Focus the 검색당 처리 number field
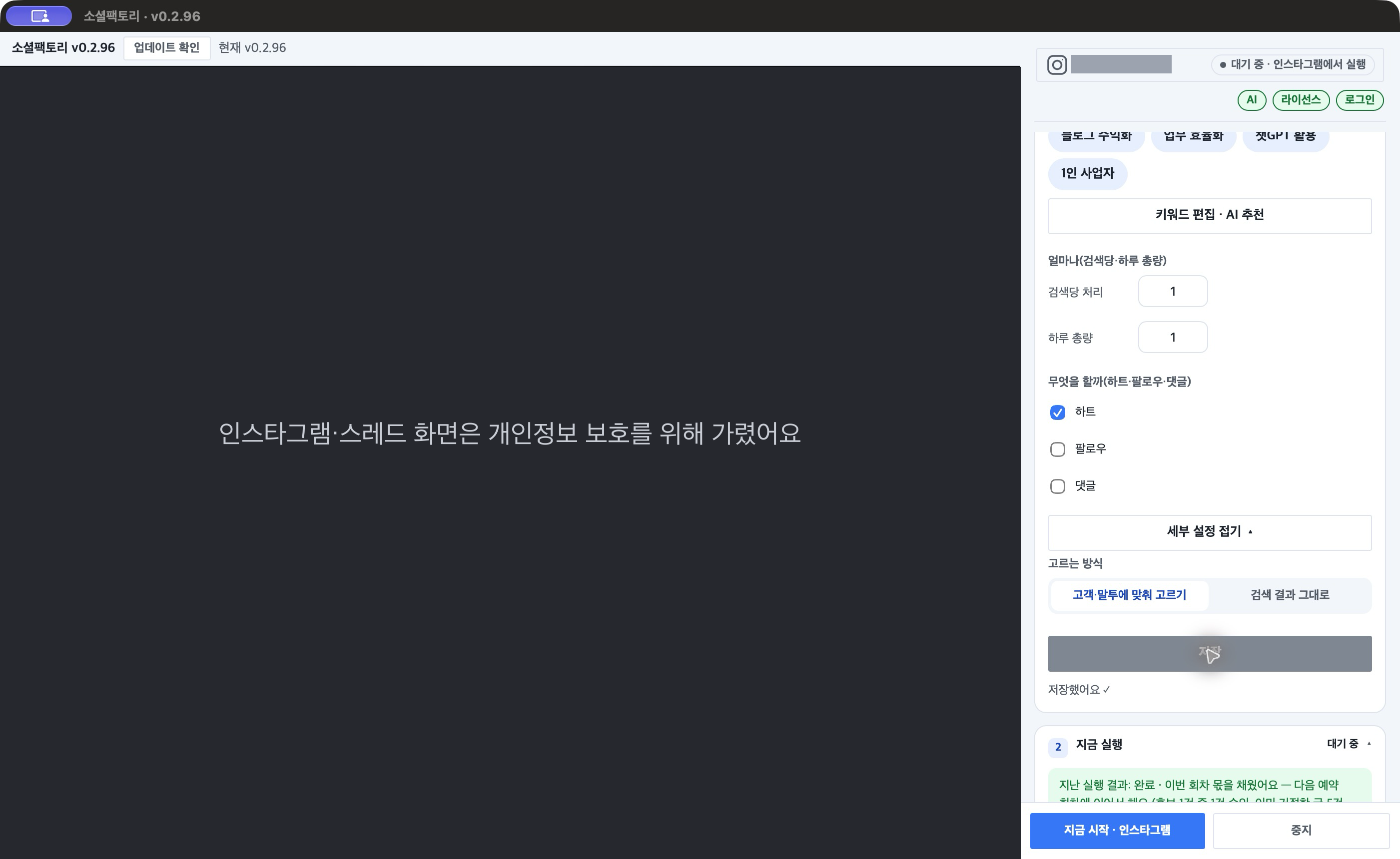Screen dimensions: 1400x859 [1172, 292]
